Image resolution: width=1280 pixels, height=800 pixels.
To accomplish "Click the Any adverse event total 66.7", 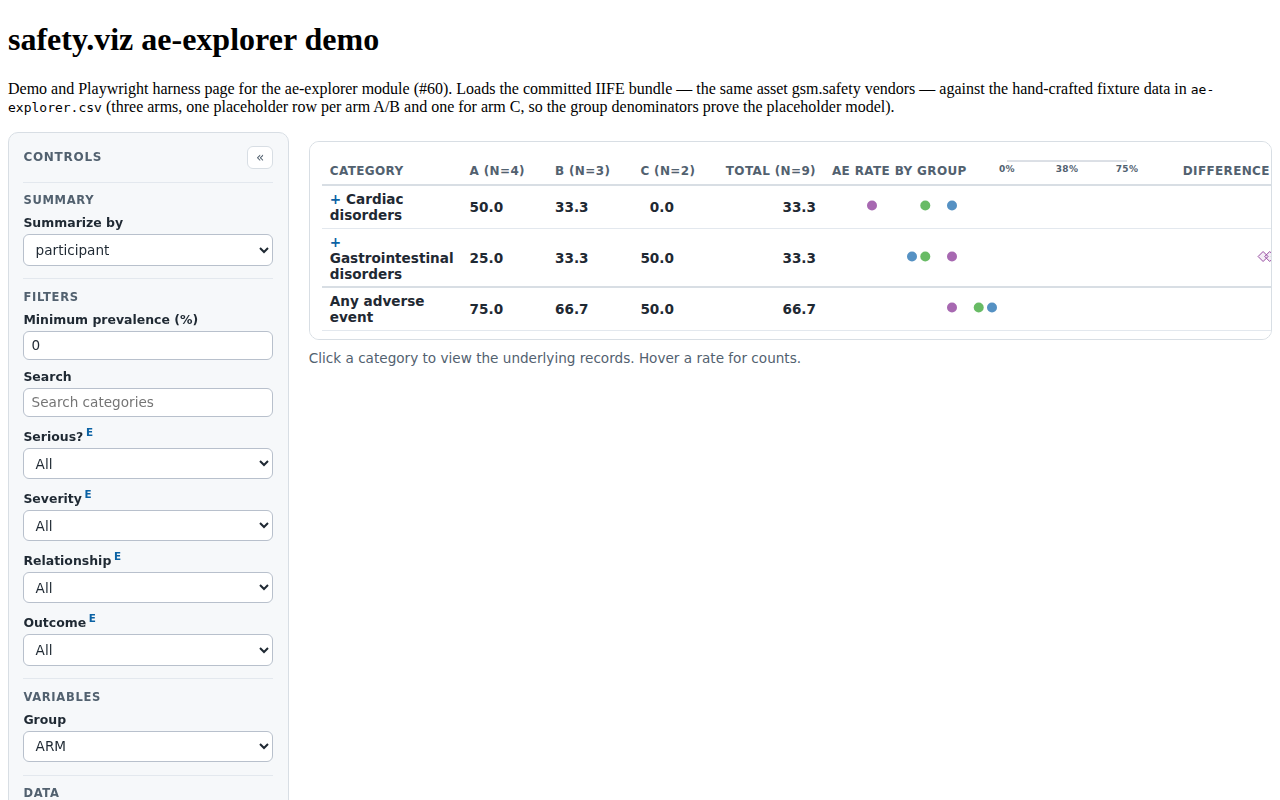I will 799,309.
